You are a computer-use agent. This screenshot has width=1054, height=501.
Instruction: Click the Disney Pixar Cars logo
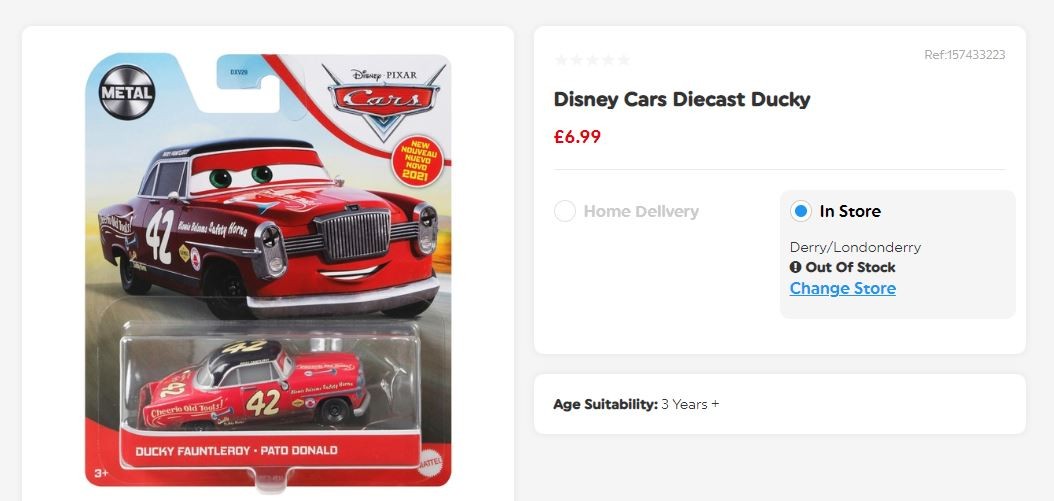click(383, 101)
